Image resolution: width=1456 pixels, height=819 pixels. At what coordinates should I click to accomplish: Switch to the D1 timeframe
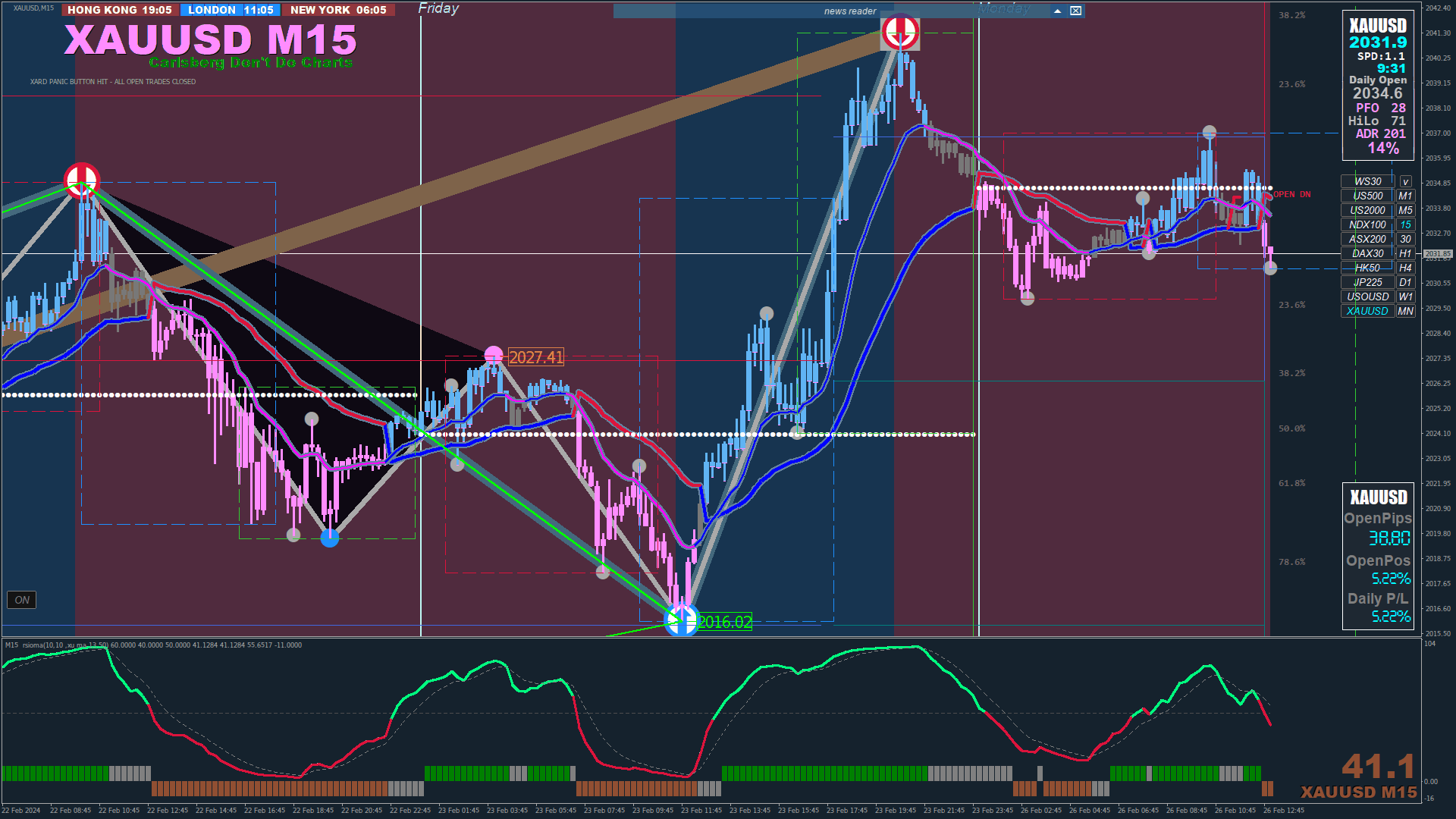point(1405,283)
